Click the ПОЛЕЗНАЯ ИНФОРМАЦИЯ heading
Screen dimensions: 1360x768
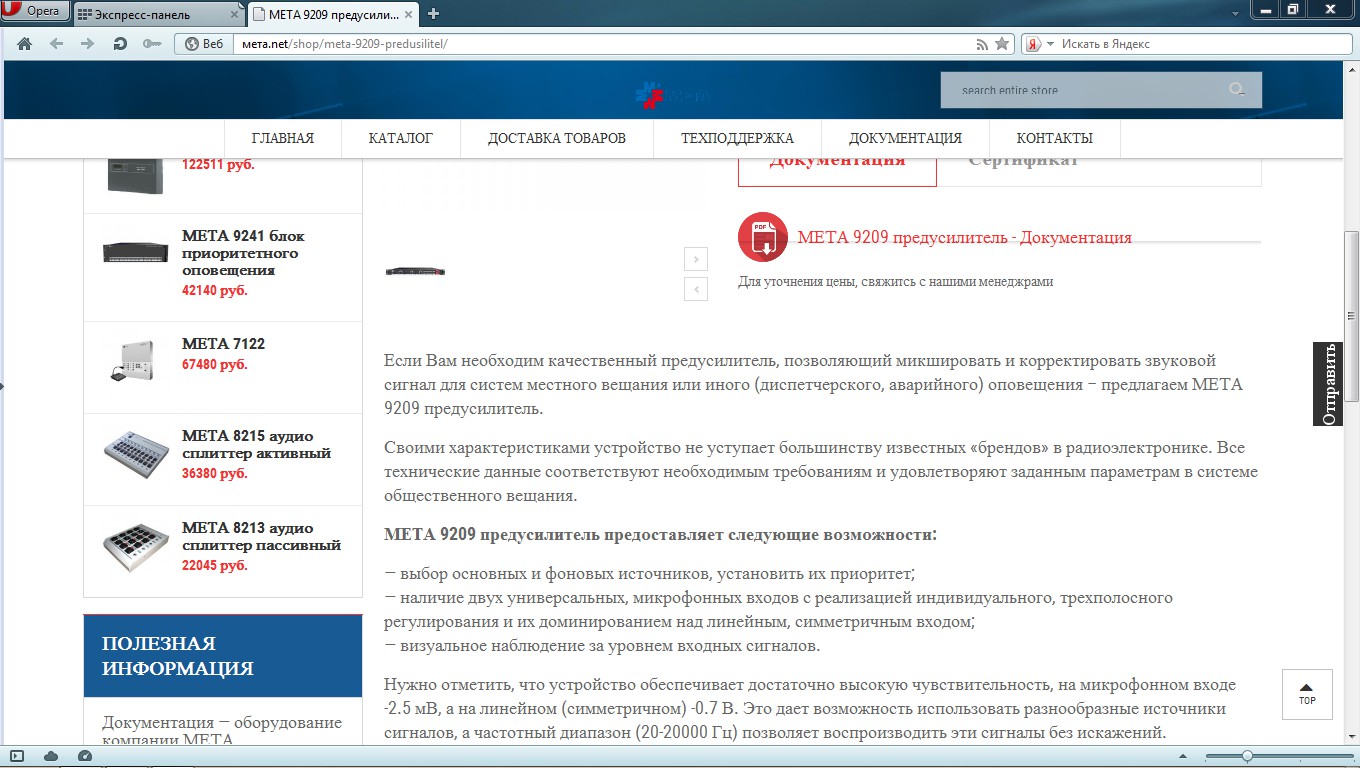click(178, 656)
